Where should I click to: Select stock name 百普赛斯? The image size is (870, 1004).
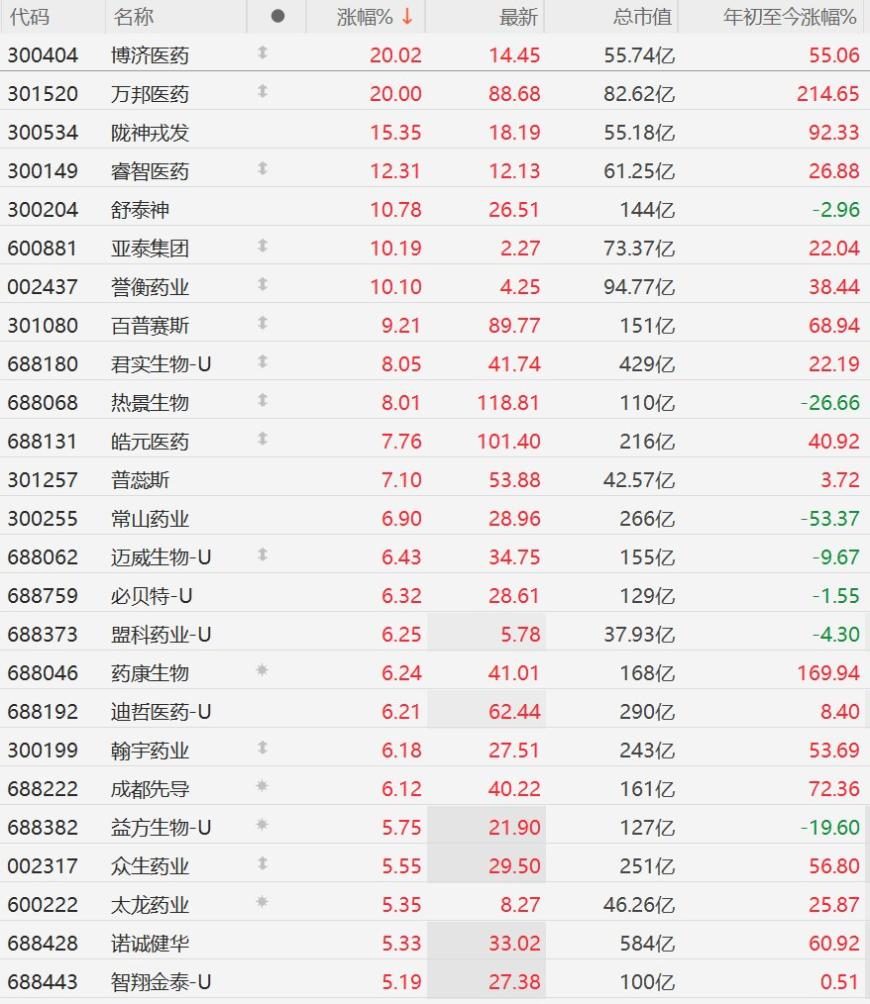(x=150, y=326)
